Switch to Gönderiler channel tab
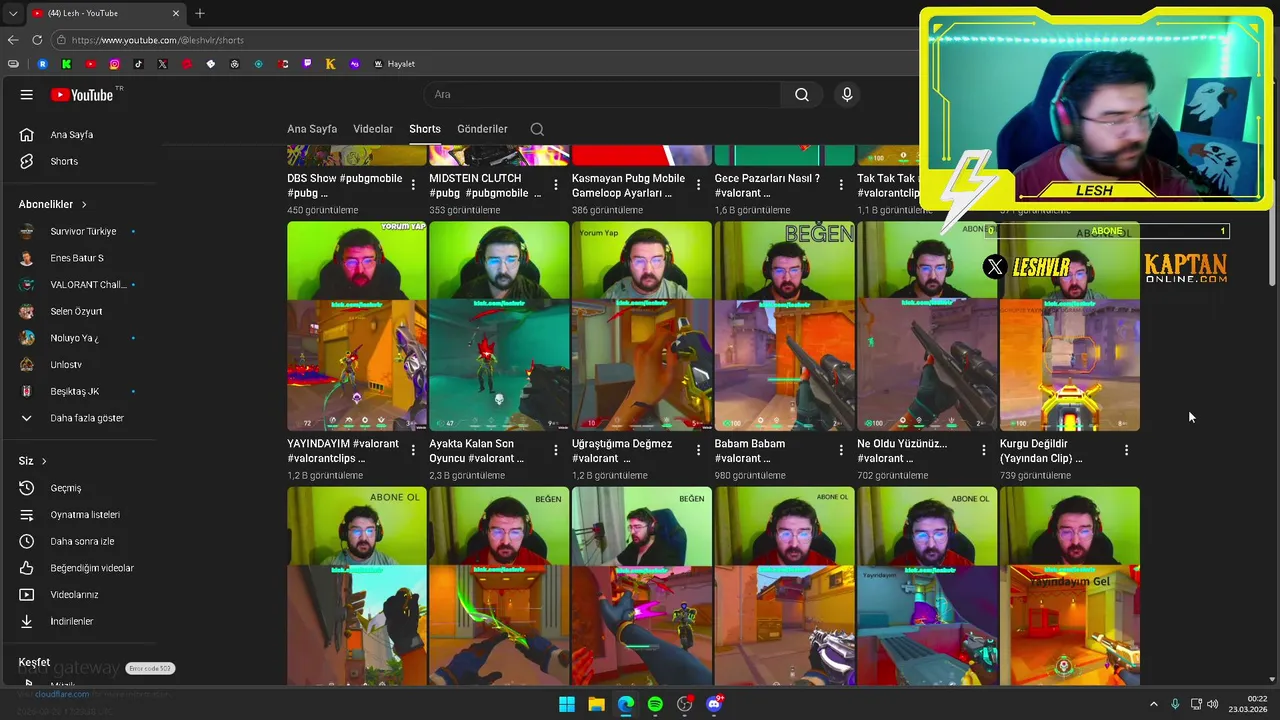Screen dimensions: 1280x720 point(482,129)
